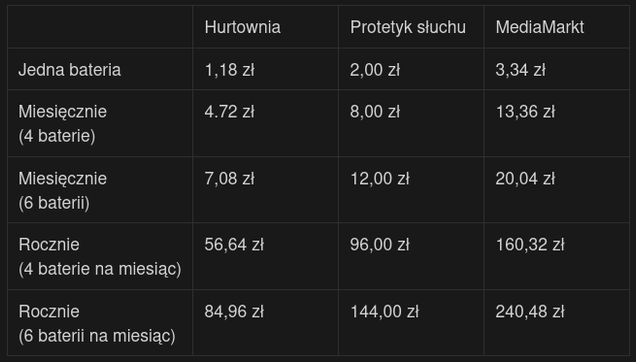Click the 12,00 zł cell
636x362 pixels.
click(x=379, y=179)
